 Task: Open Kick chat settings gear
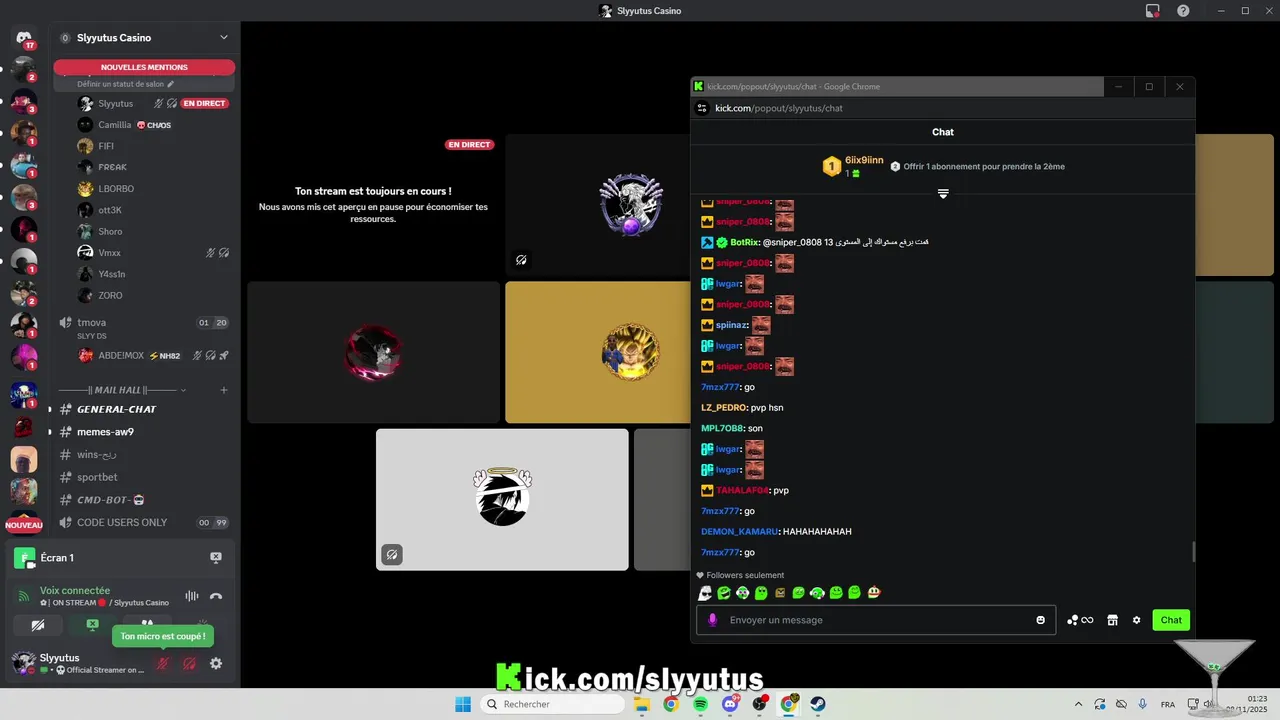(x=1136, y=620)
